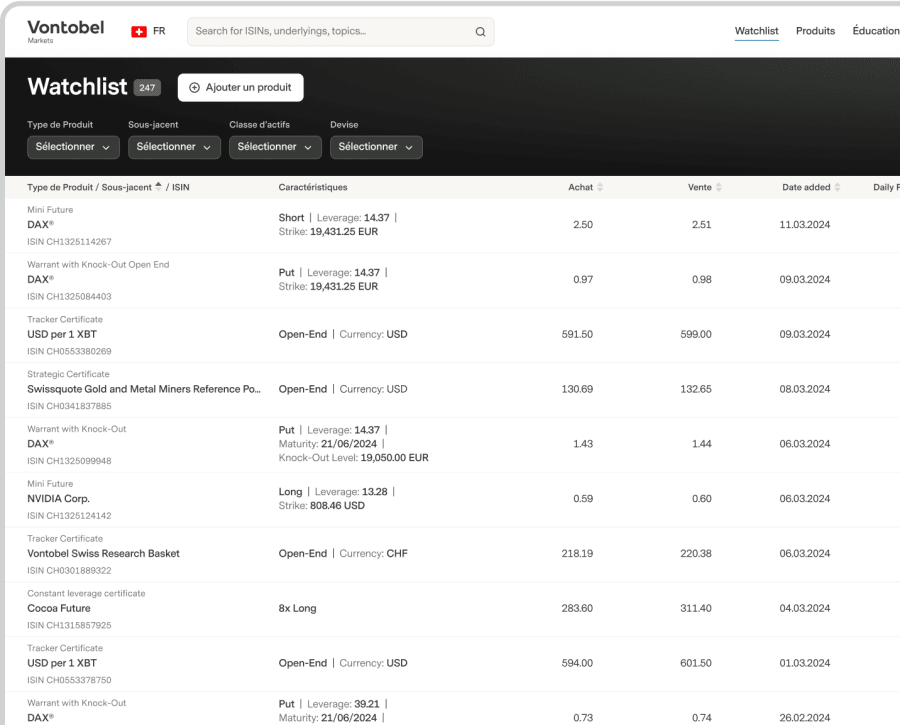Click Vente price 601.50
The image size is (900, 725).
point(696,663)
